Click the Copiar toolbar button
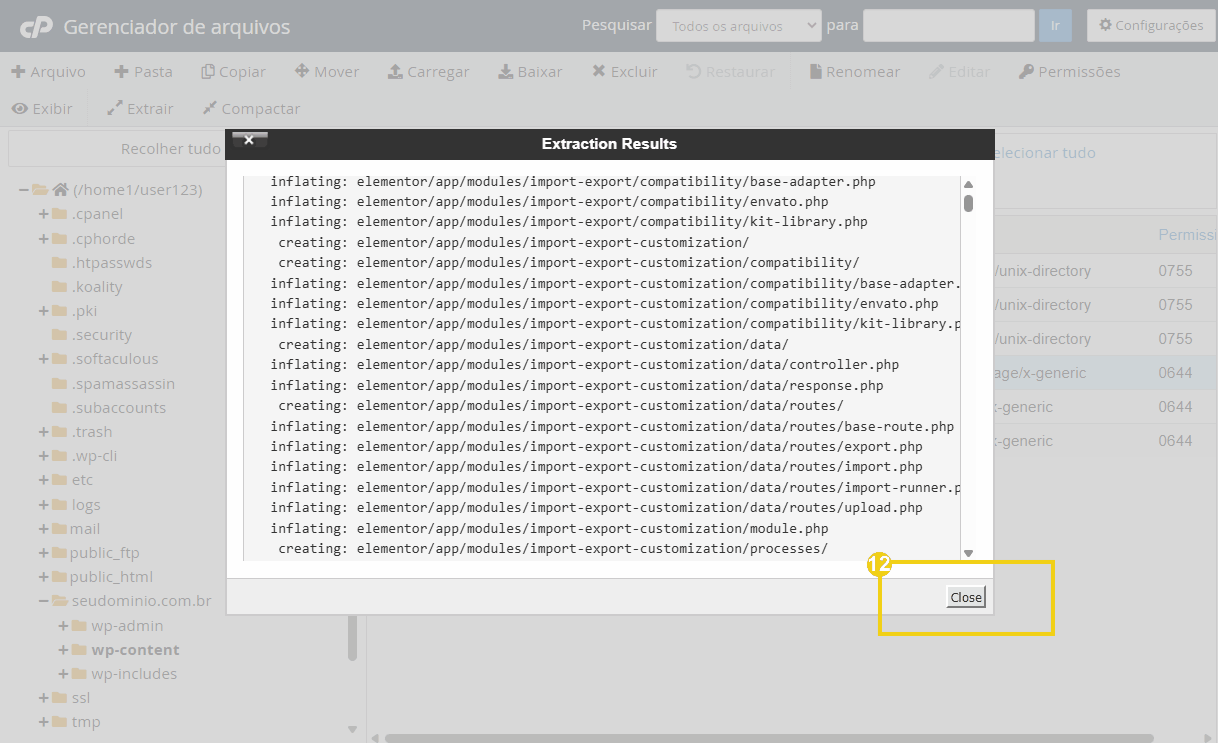 233,72
